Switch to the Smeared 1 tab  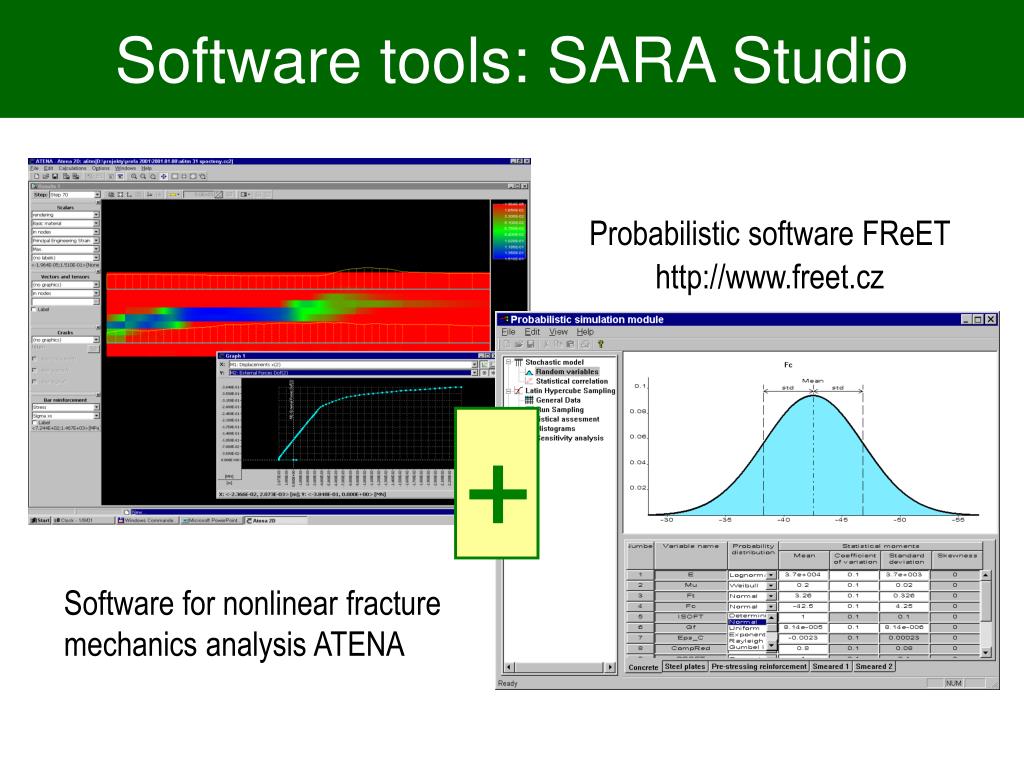831,667
